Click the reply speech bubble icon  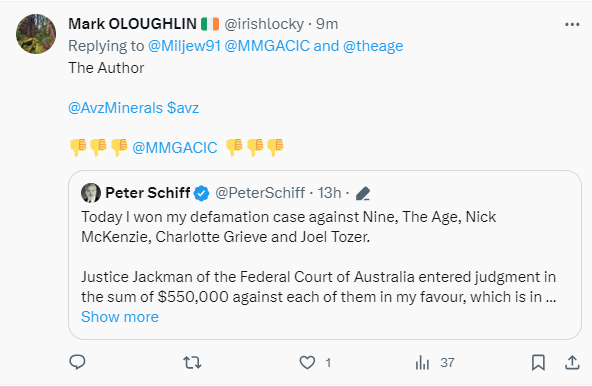pyautogui.click(x=77, y=362)
